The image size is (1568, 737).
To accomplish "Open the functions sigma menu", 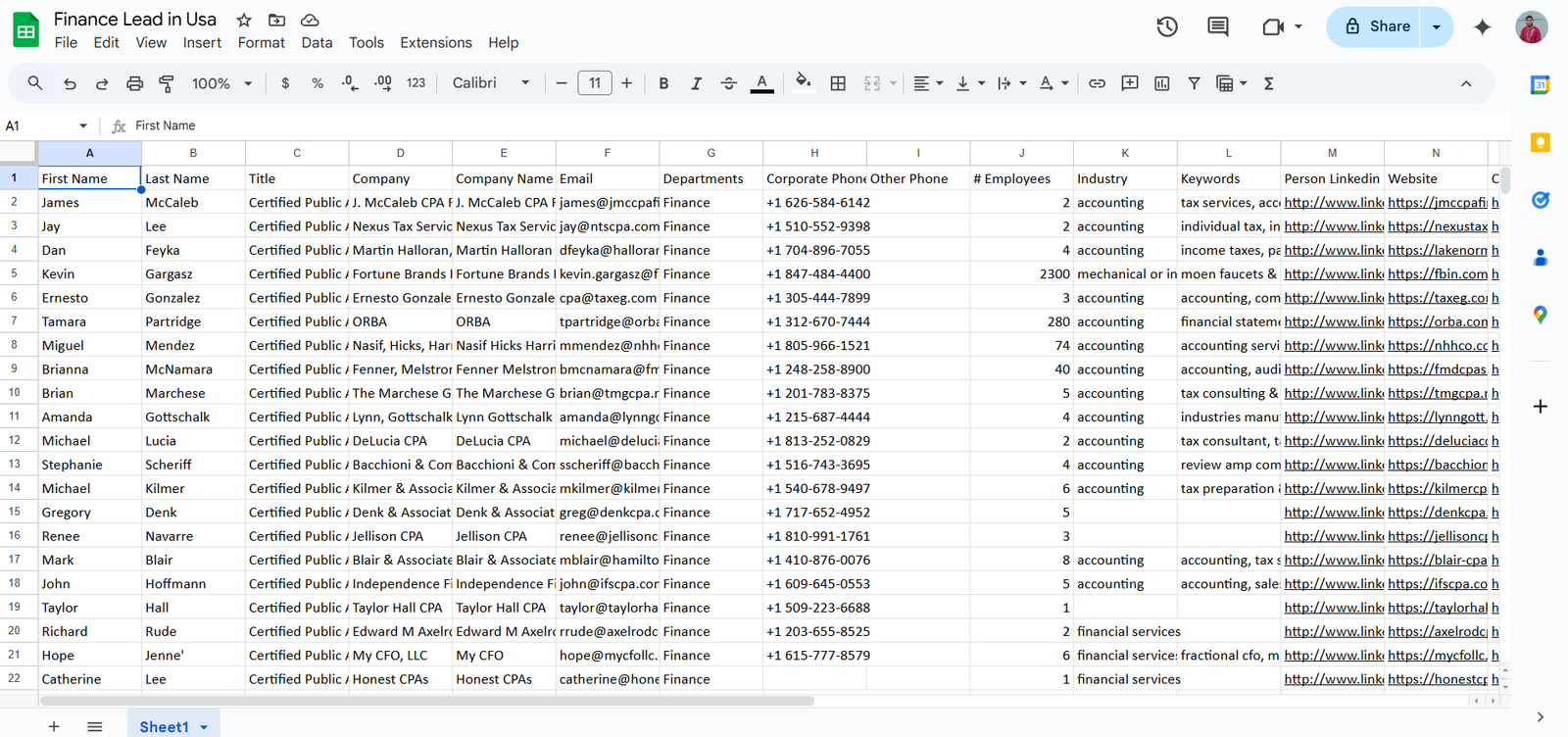I will (1268, 83).
